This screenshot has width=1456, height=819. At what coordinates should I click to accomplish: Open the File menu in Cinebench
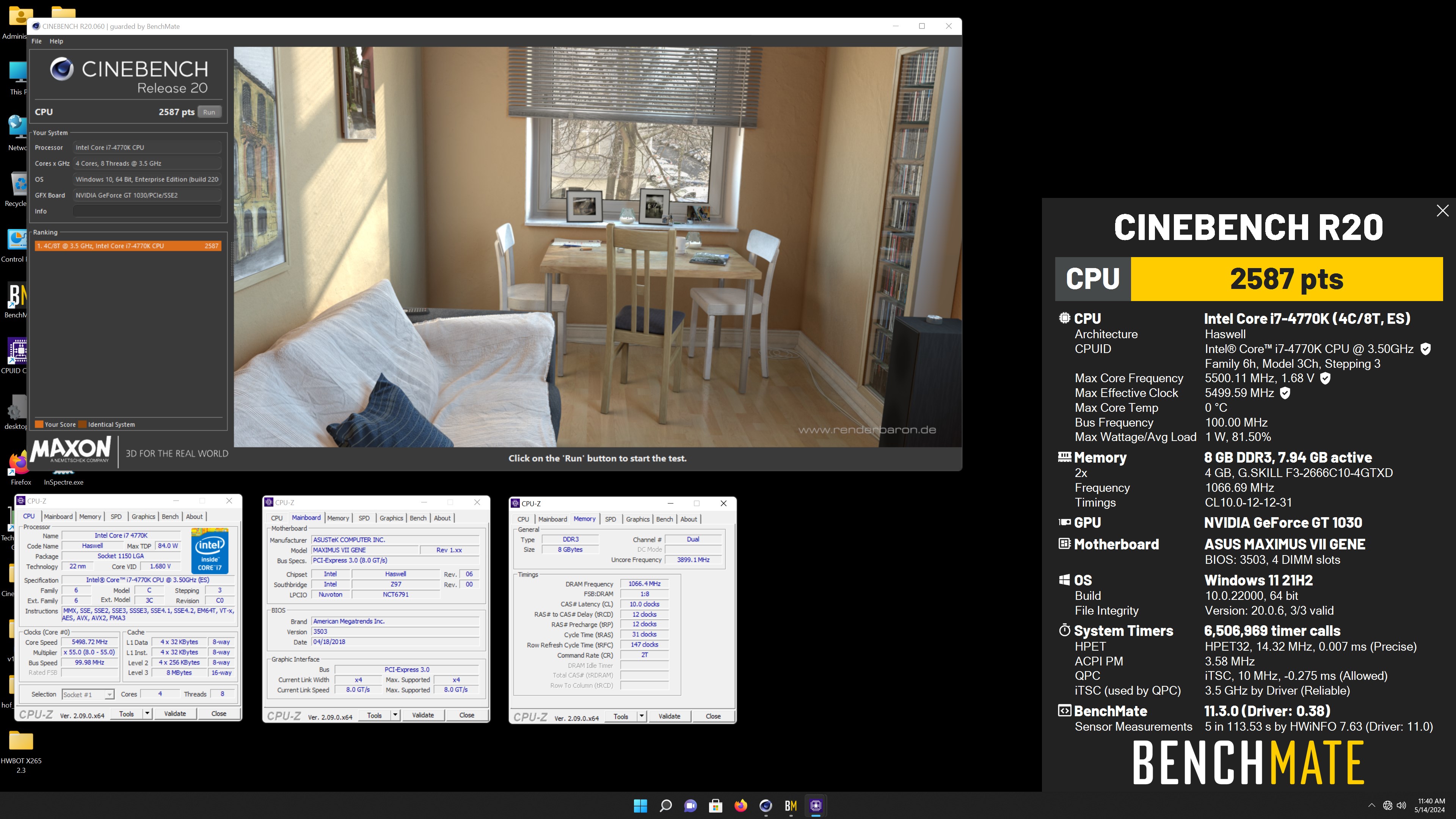click(x=36, y=41)
